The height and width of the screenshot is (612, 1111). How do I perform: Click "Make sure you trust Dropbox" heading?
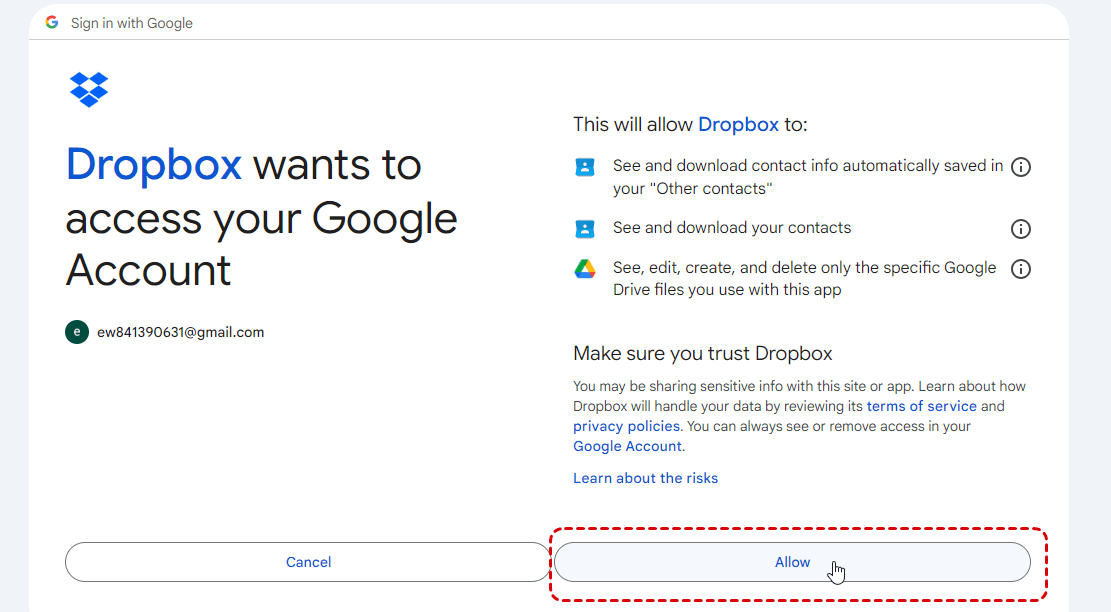703,353
